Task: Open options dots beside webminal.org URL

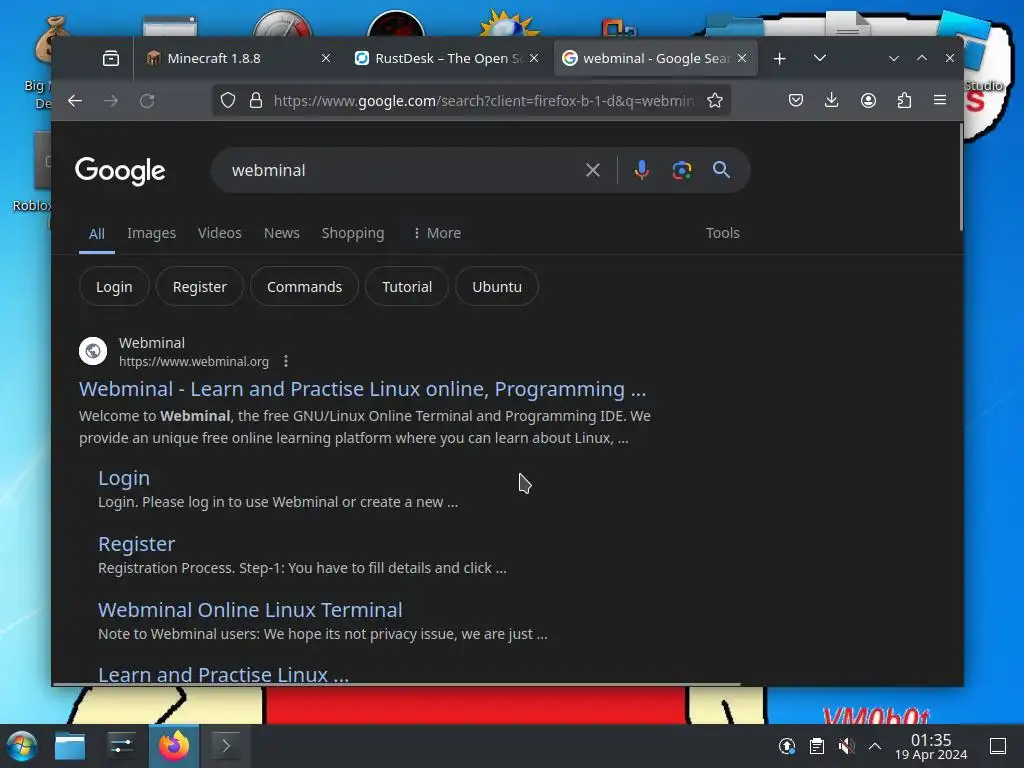Action: (x=286, y=361)
